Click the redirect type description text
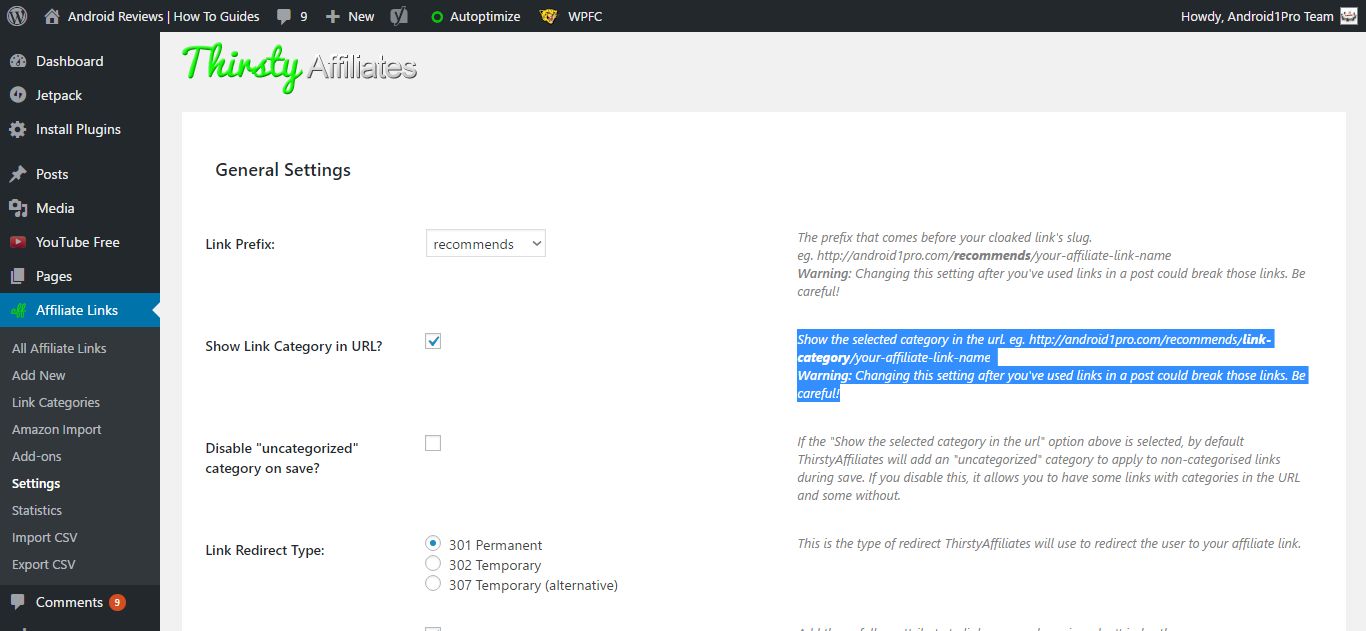This screenshot has height=631, width=1366. [x=1049, y=544]
